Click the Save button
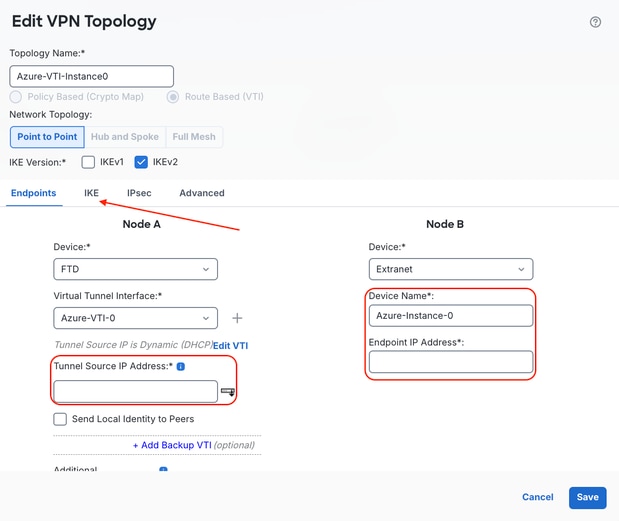 (587, 497)
